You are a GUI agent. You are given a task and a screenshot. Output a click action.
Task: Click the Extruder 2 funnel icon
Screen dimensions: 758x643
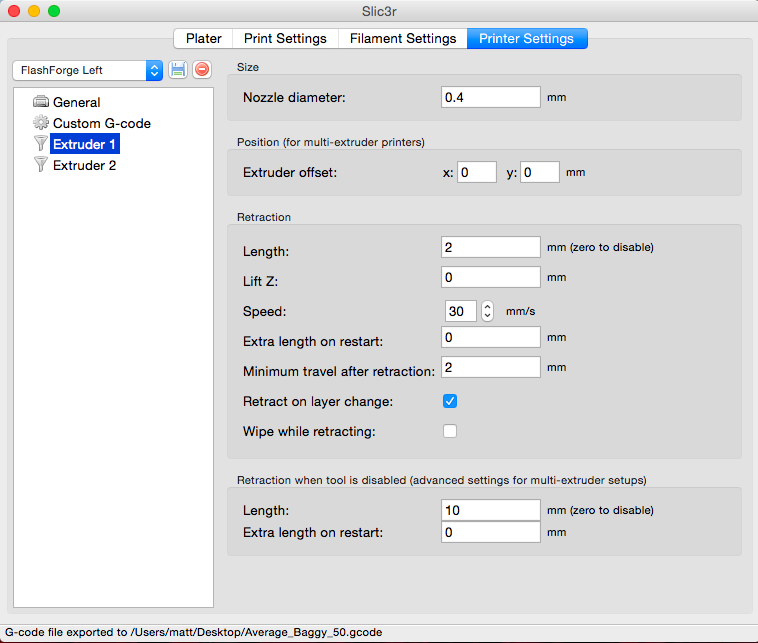[41, 165]
